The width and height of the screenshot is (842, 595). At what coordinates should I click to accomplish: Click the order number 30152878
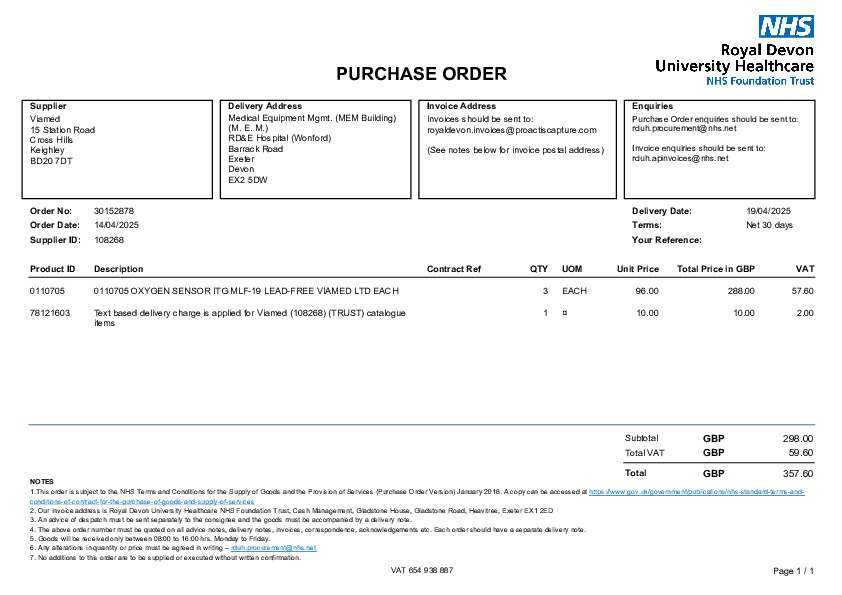click(x=114, y=211)
